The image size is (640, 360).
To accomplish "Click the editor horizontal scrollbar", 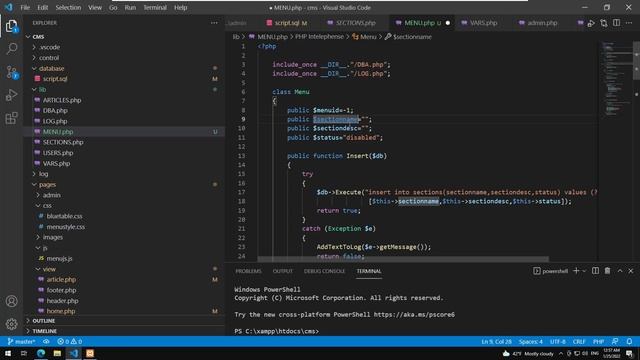I will (x=403, y=259).
